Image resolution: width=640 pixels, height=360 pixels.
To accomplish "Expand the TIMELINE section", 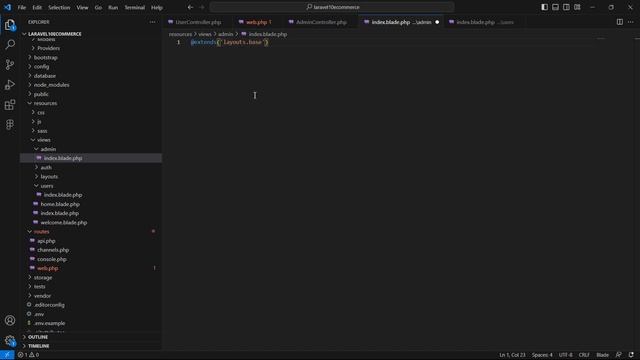I will 38,346.
